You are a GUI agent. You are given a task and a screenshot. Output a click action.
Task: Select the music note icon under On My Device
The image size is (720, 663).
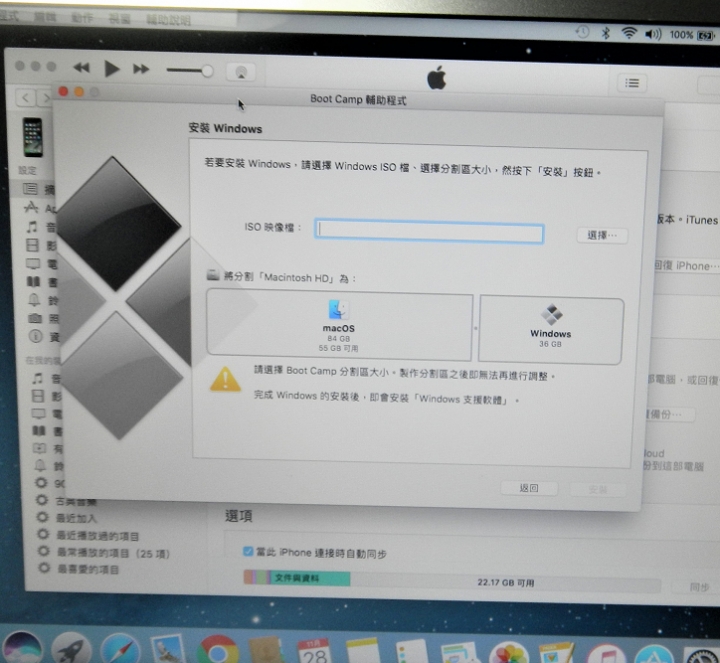click(x=38, y=378)
